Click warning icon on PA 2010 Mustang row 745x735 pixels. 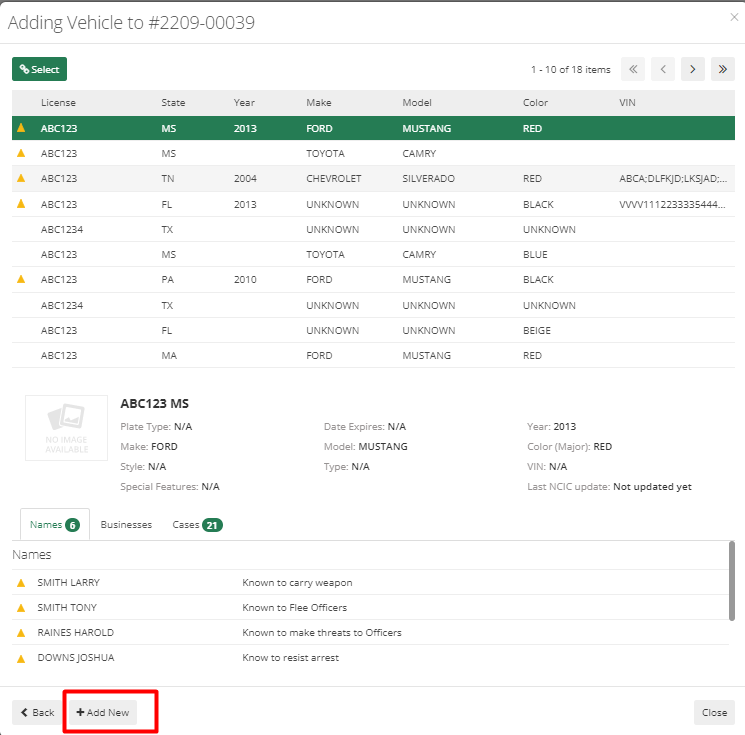[21, 279]
